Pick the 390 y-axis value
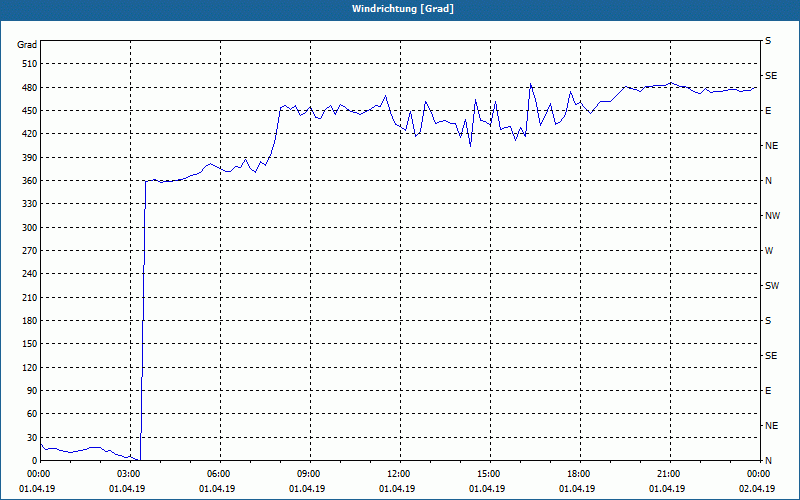 (x=31, y=158)
